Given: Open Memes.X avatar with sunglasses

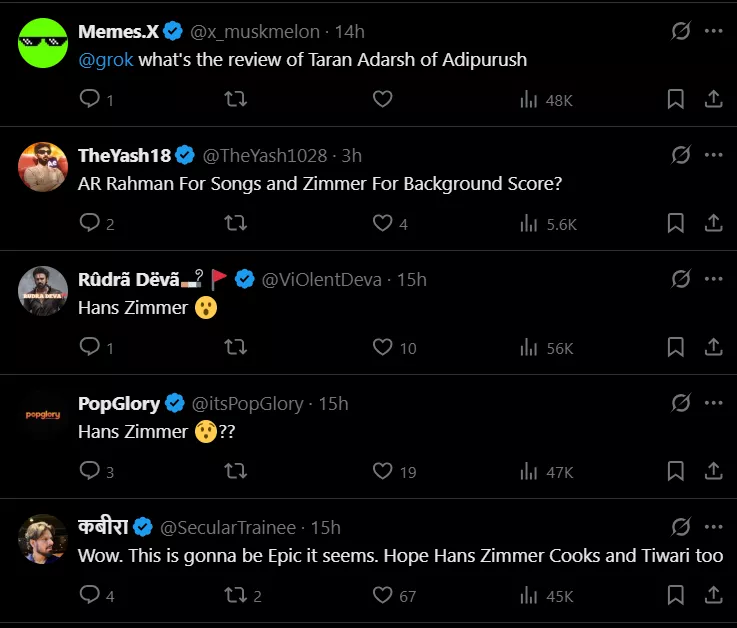Looking at the screenshot, I should (x=43, y=42).
